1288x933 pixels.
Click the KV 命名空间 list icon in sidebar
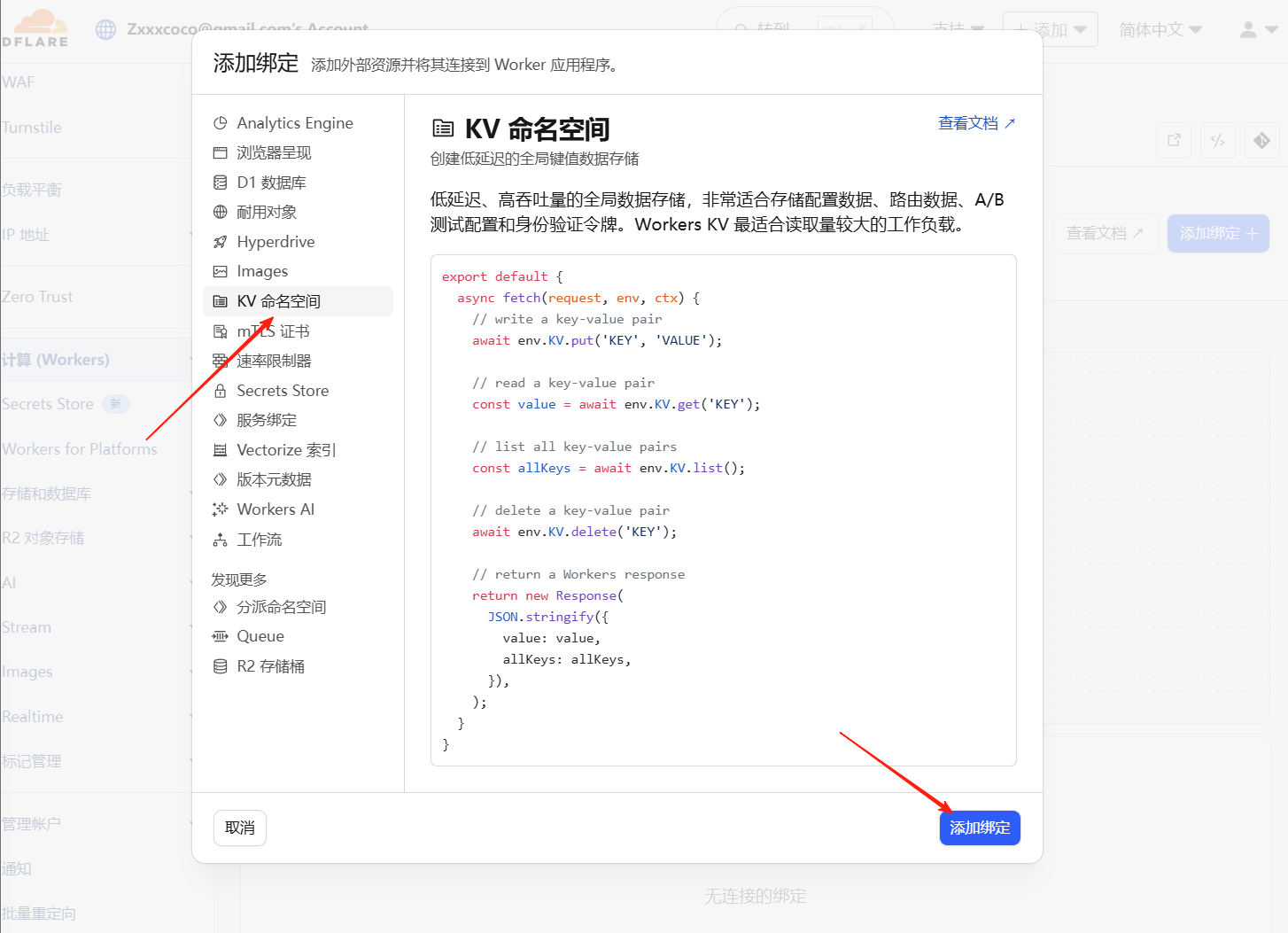pyautogui.click(x=221, y=301)
